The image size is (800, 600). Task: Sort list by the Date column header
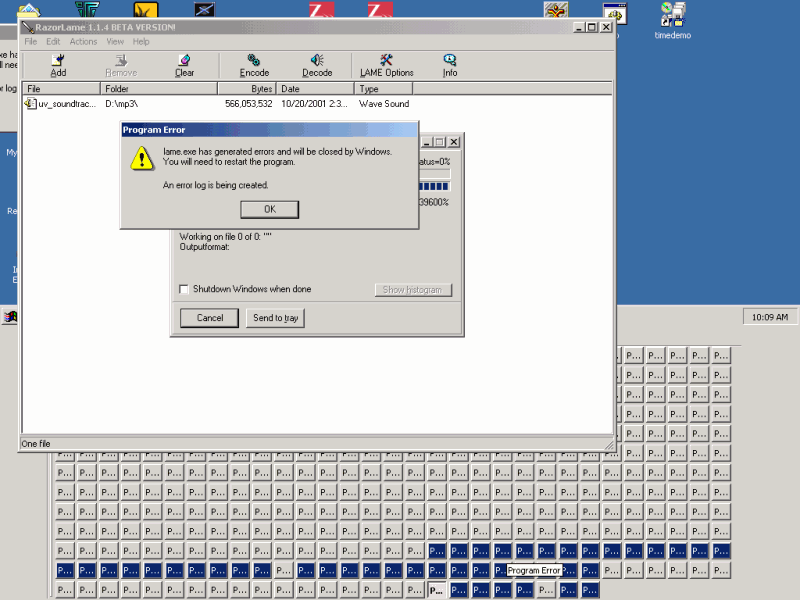(x=315, y=89)
